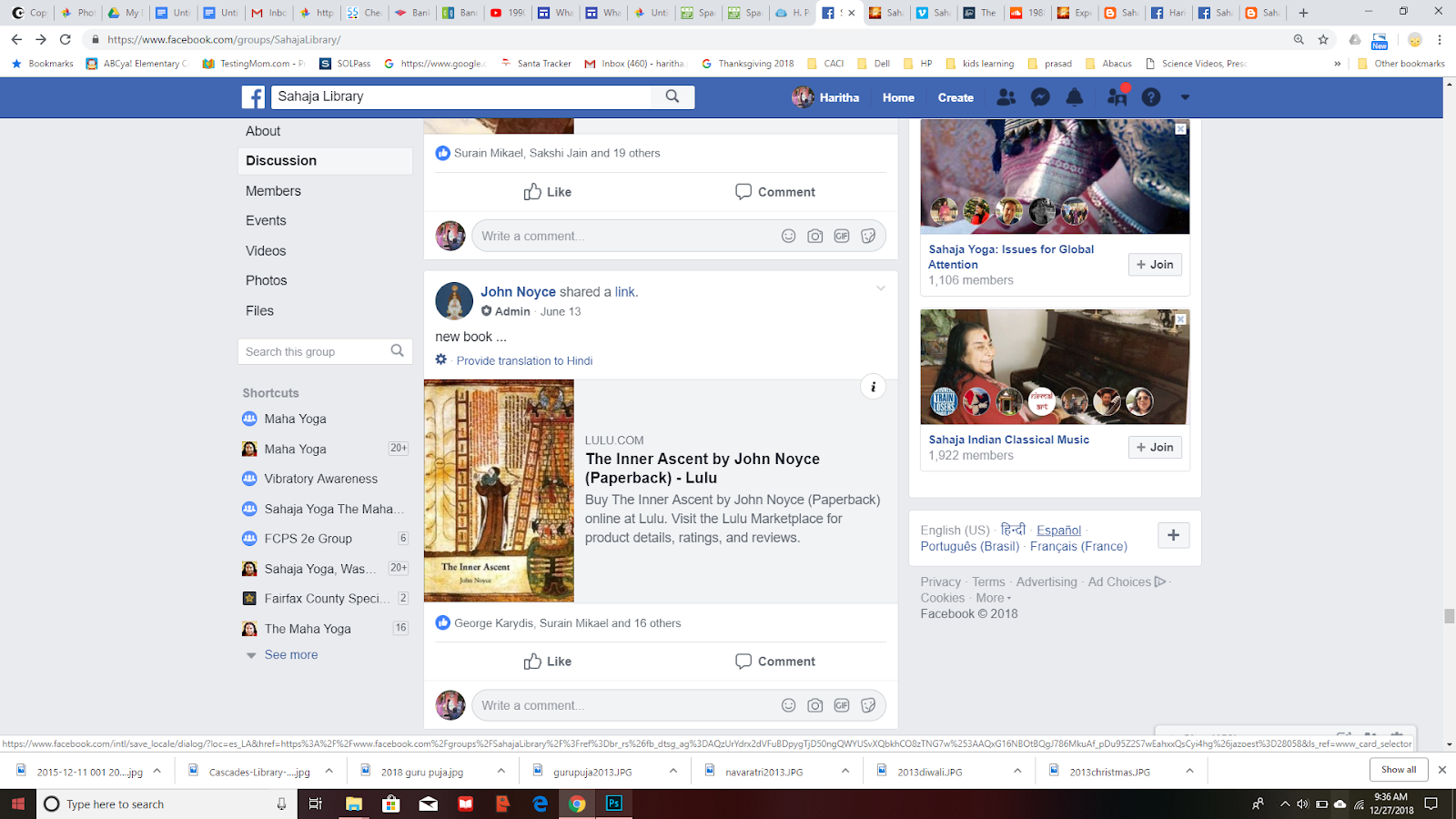Join Sahaja Indian Classical Music group
Screen dimensions: 1456x819
tap(1155, 447)
